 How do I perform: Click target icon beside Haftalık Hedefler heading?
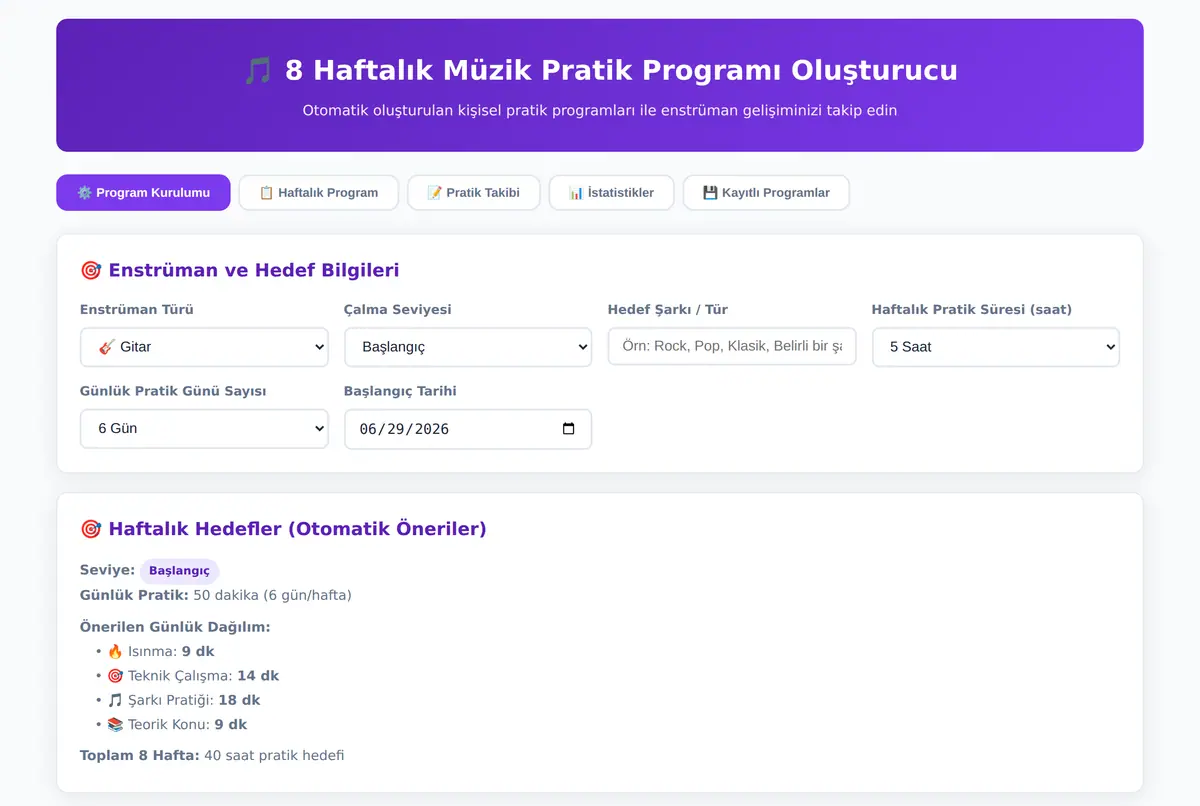pyautogui.click(x=90, y=529)
